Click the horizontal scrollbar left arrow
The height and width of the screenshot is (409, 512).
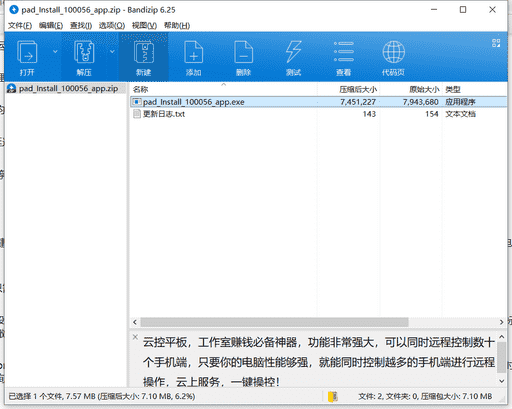[135, 322]
